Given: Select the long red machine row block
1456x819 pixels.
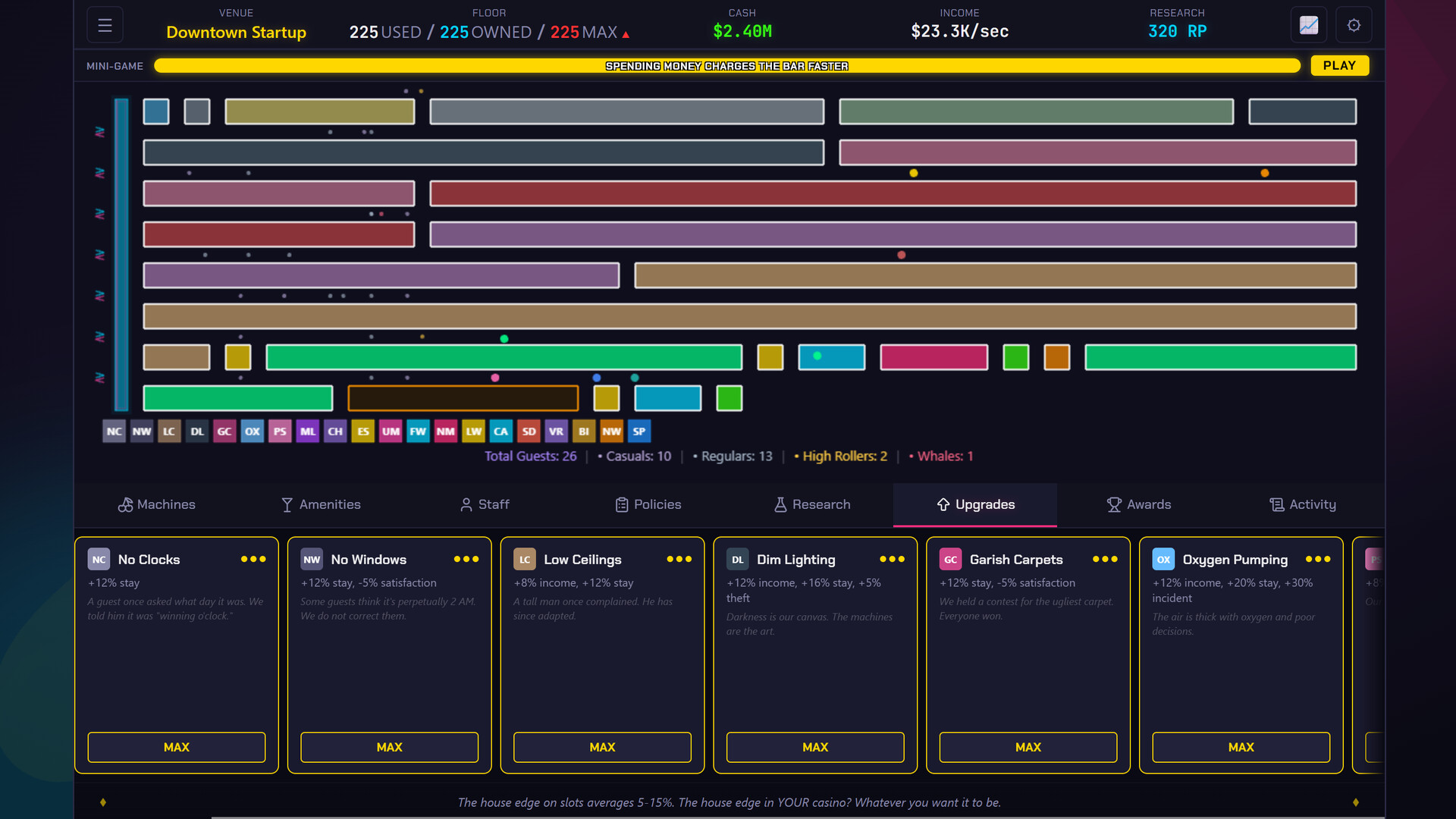Looking at the screenshot, I should tap(893, 193).
